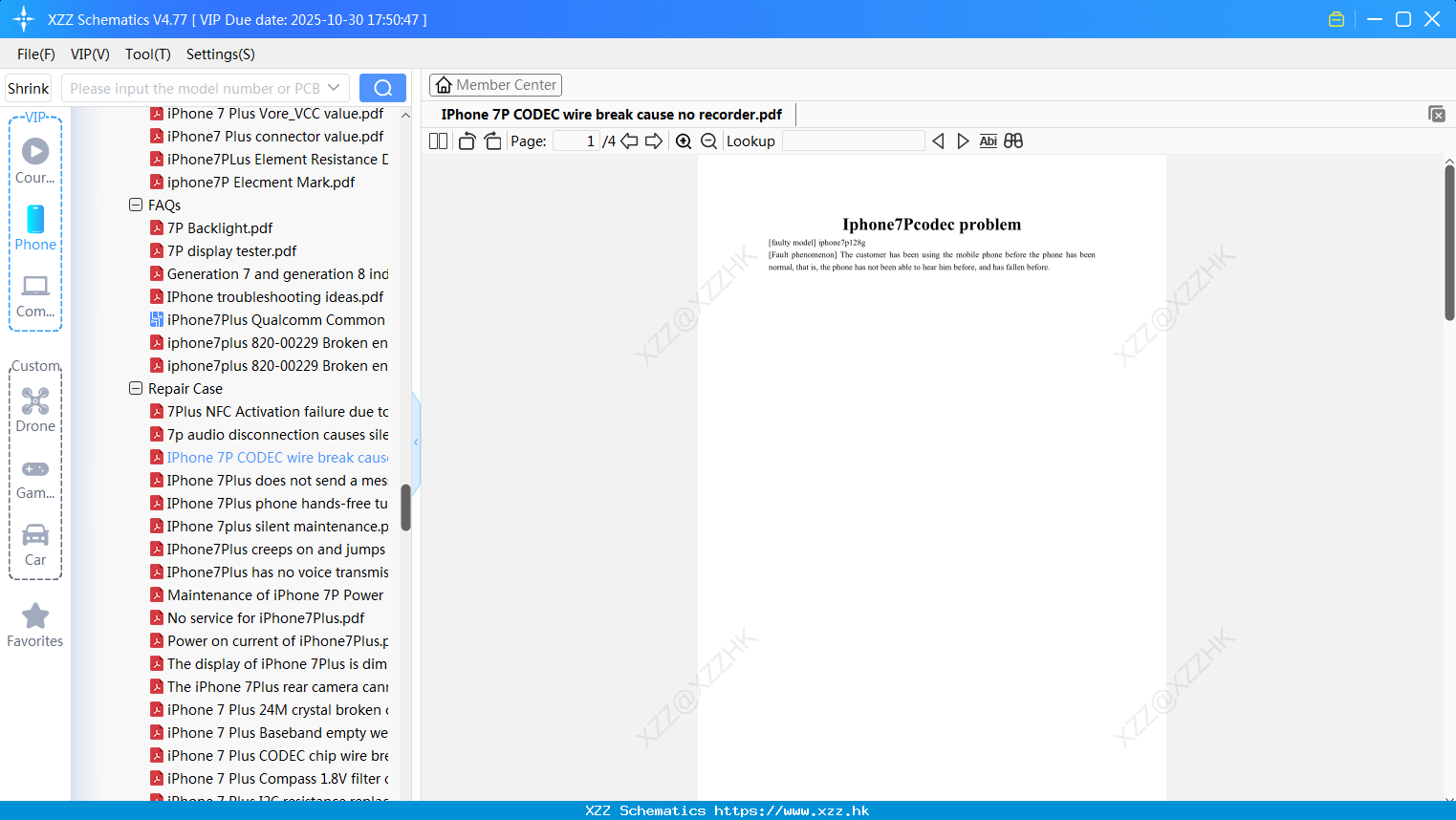This screenshot has height=820, width=1456.
Task: Rotate page counterclockwise
Action: coord(467,140)
